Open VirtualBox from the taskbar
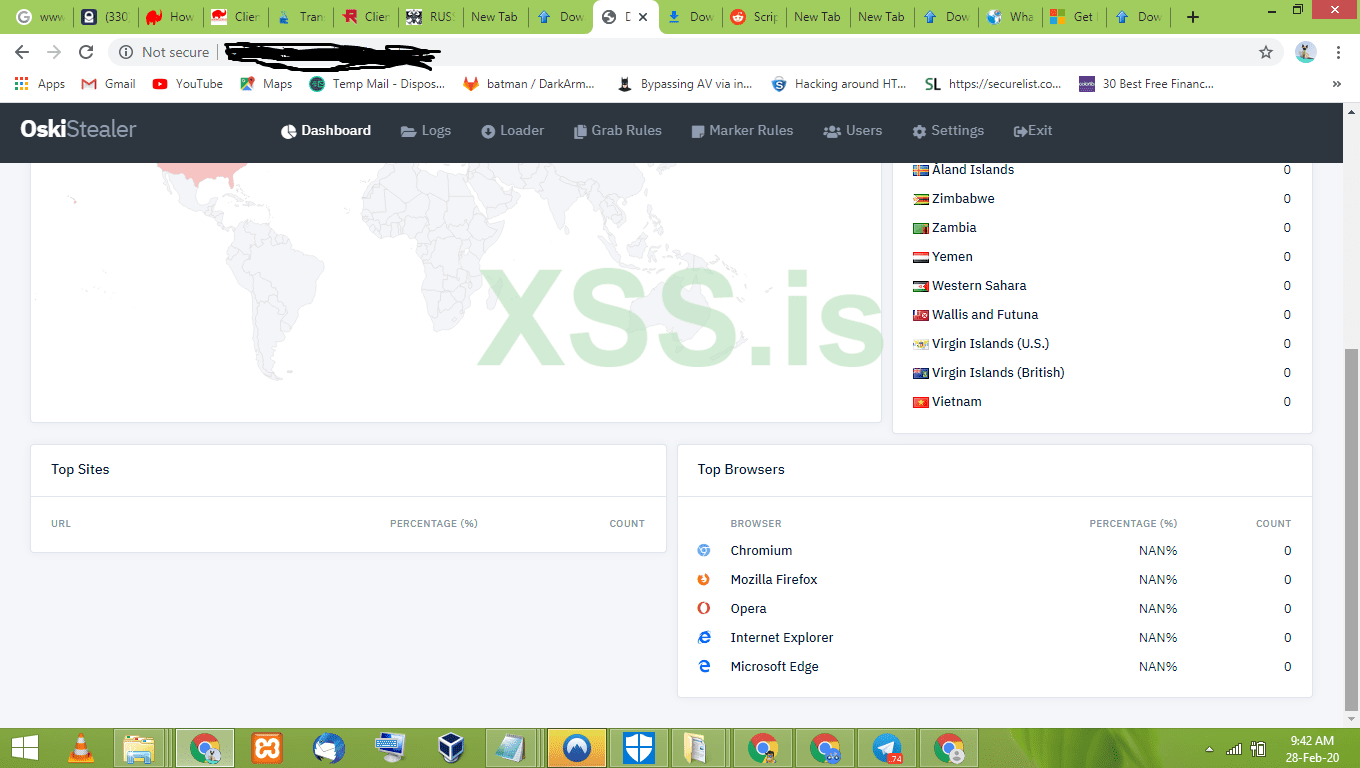This screenshot has height=768, width=1360. pyautogui.click(x=451, y=747)
